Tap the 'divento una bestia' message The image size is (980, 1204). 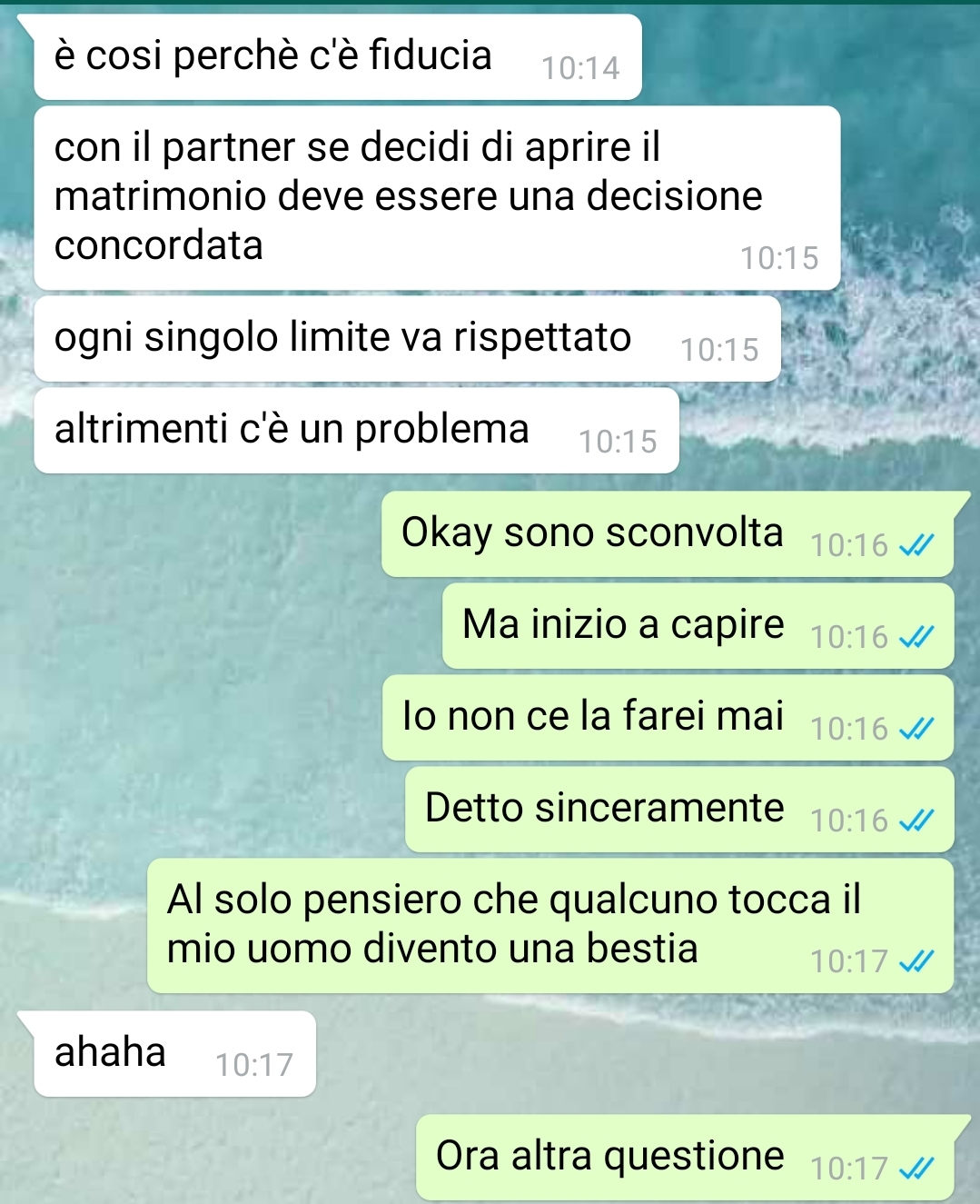550,926
